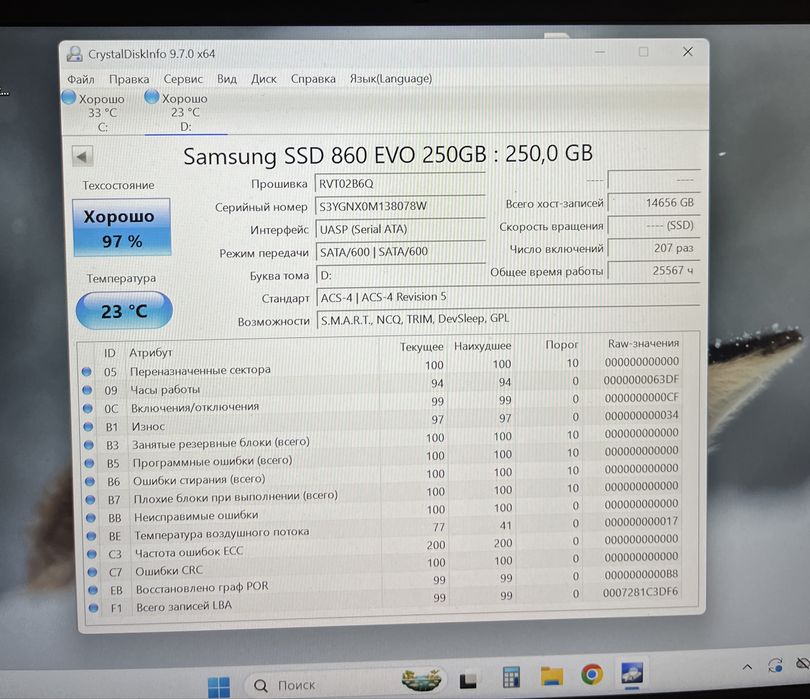Open File Explorer from the taskbar

point(551,676)
